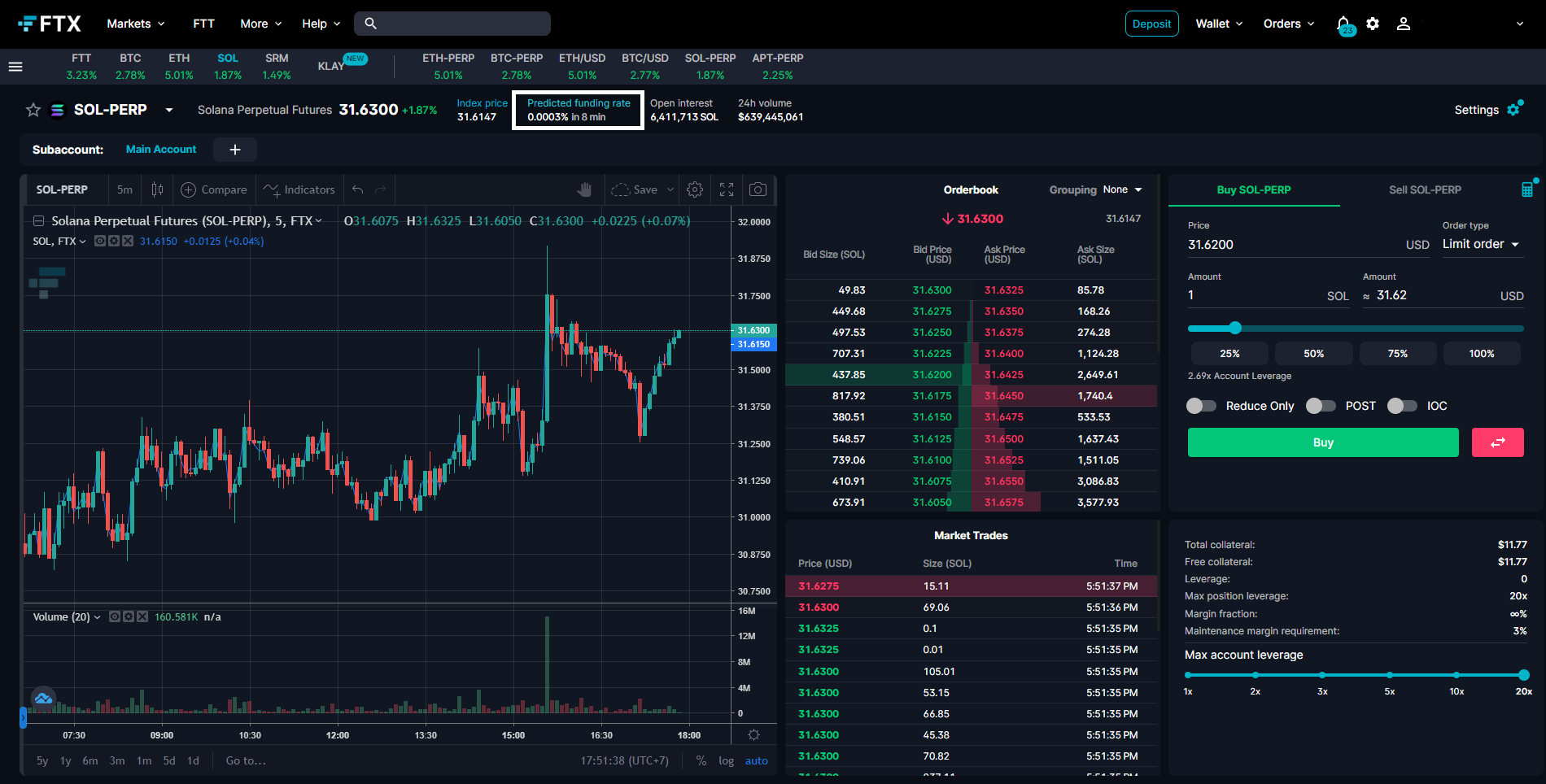
Task: Click the 20x max leverage slider handle
Action: pos(1524,675)
